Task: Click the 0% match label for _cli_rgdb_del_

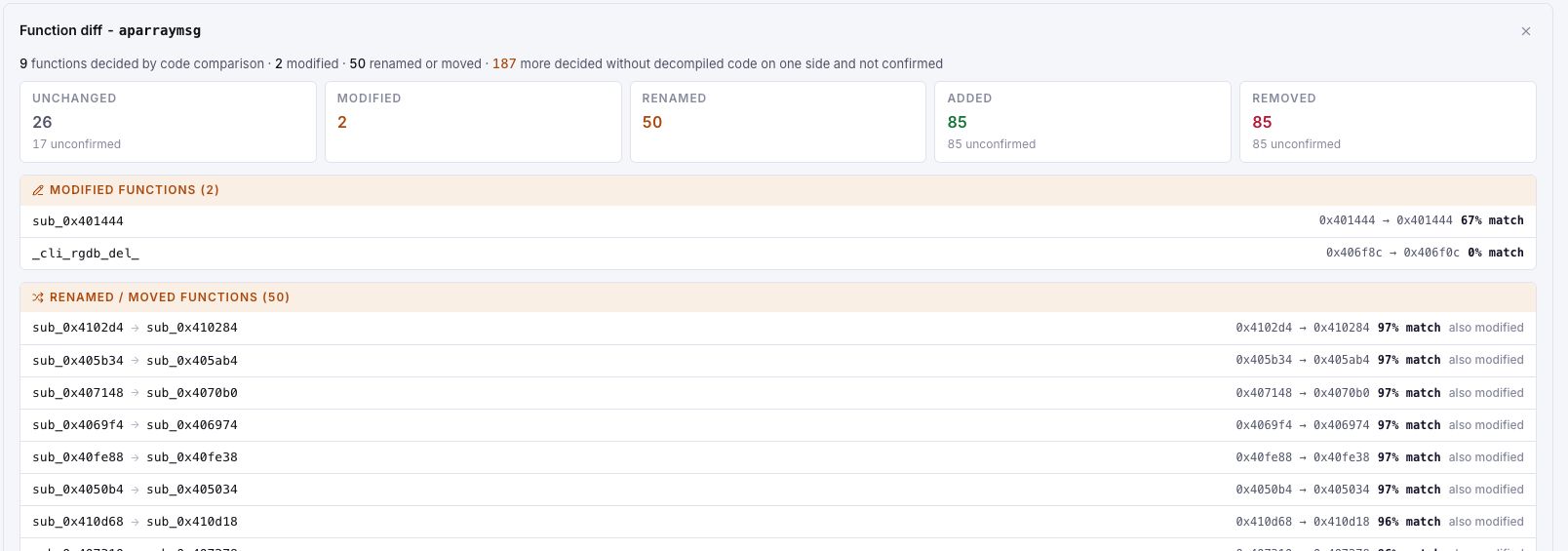Action: click(1496, 253)
